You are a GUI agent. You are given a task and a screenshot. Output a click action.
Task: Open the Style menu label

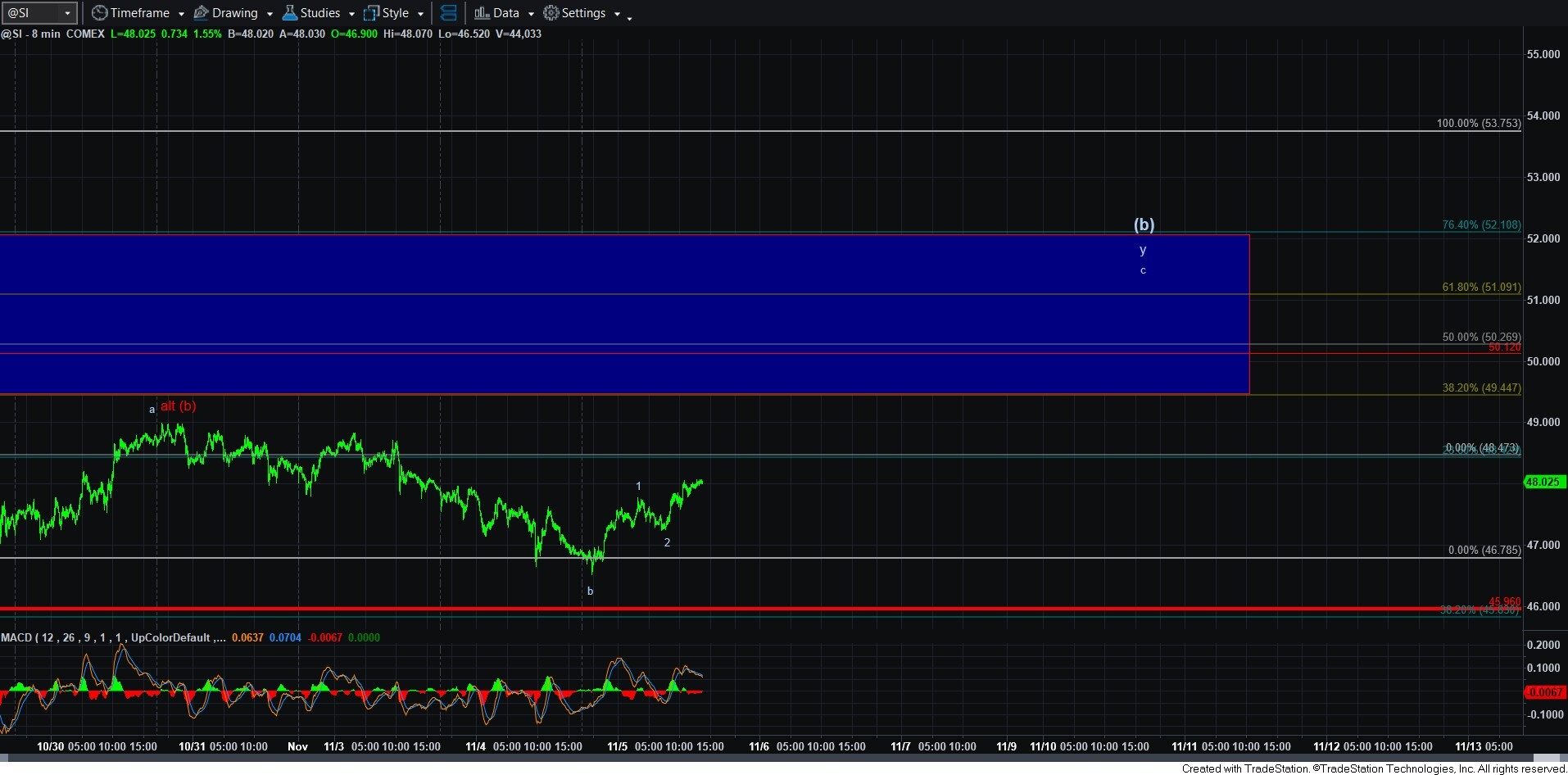pyautogui.click(x=395, y=13)
